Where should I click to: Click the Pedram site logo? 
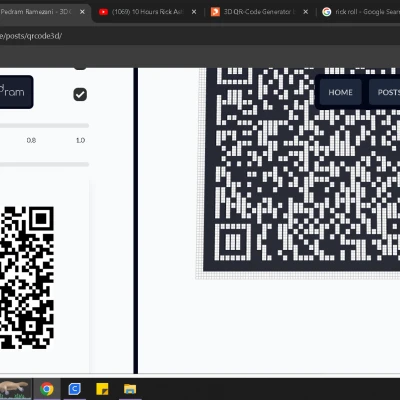(x=15, y=92)
